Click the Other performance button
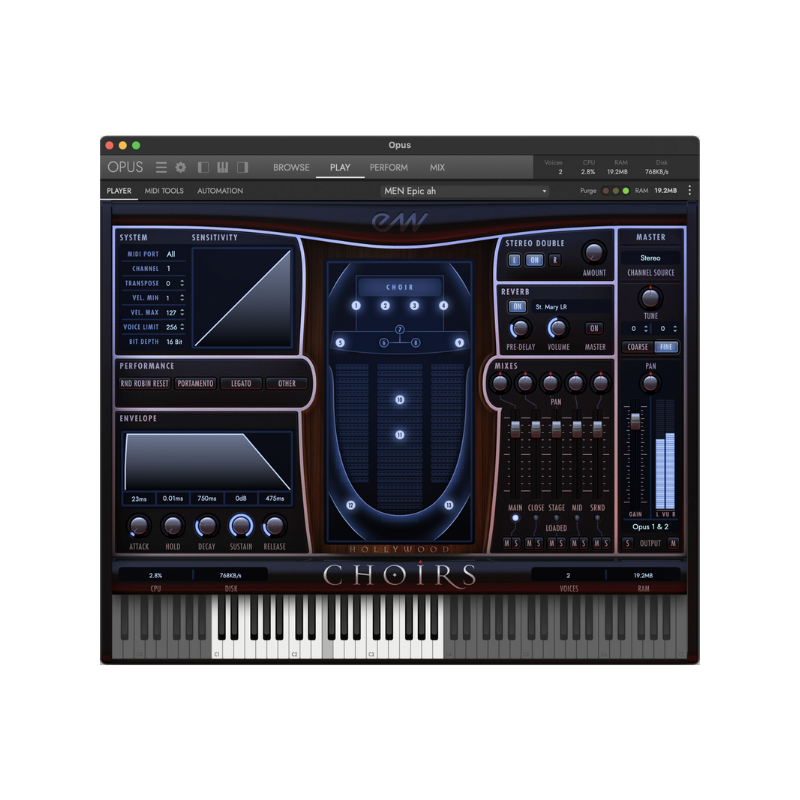This screenshot has width=800, height=800. point(287,384)
